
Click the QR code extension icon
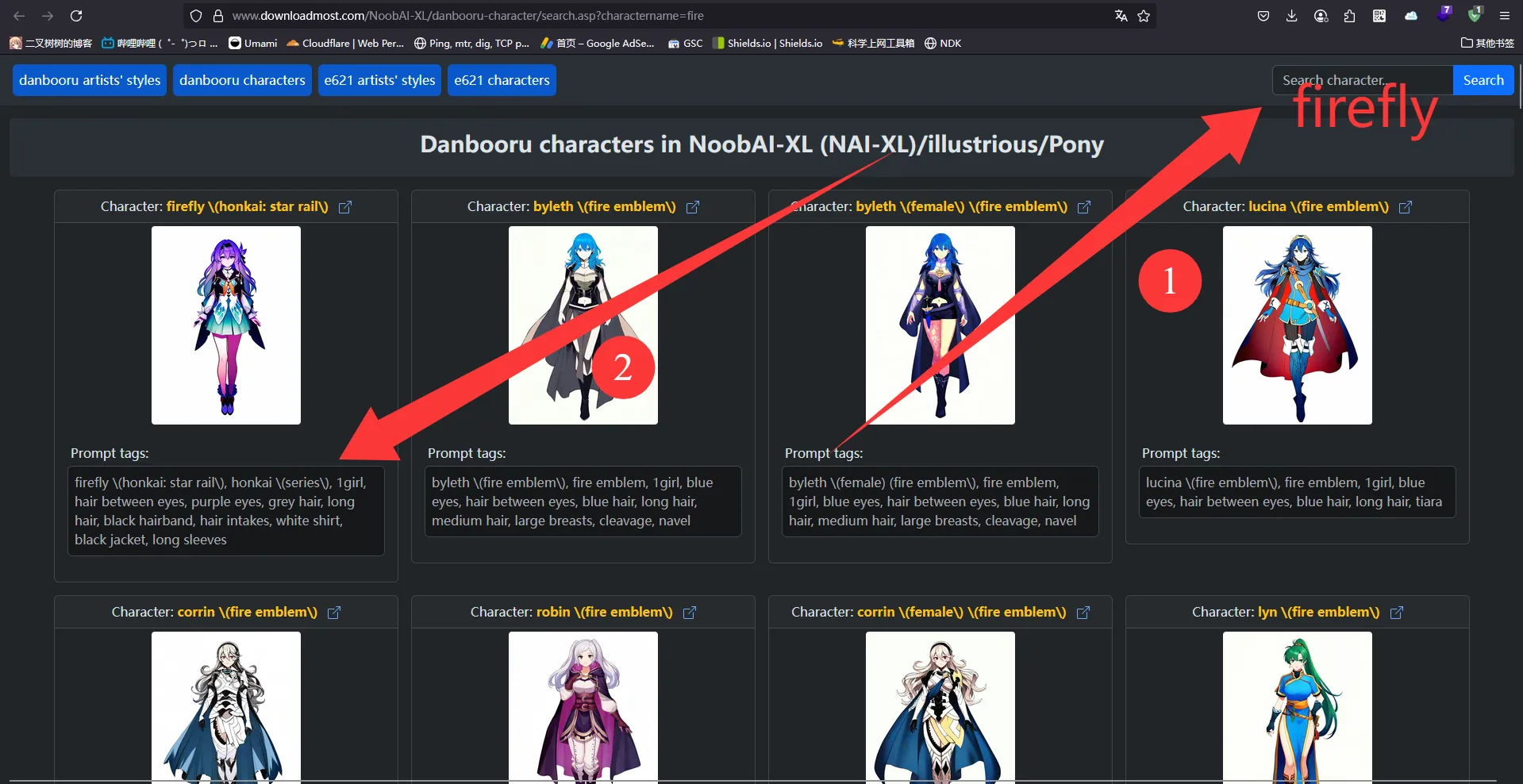(x=1379, y=16)
